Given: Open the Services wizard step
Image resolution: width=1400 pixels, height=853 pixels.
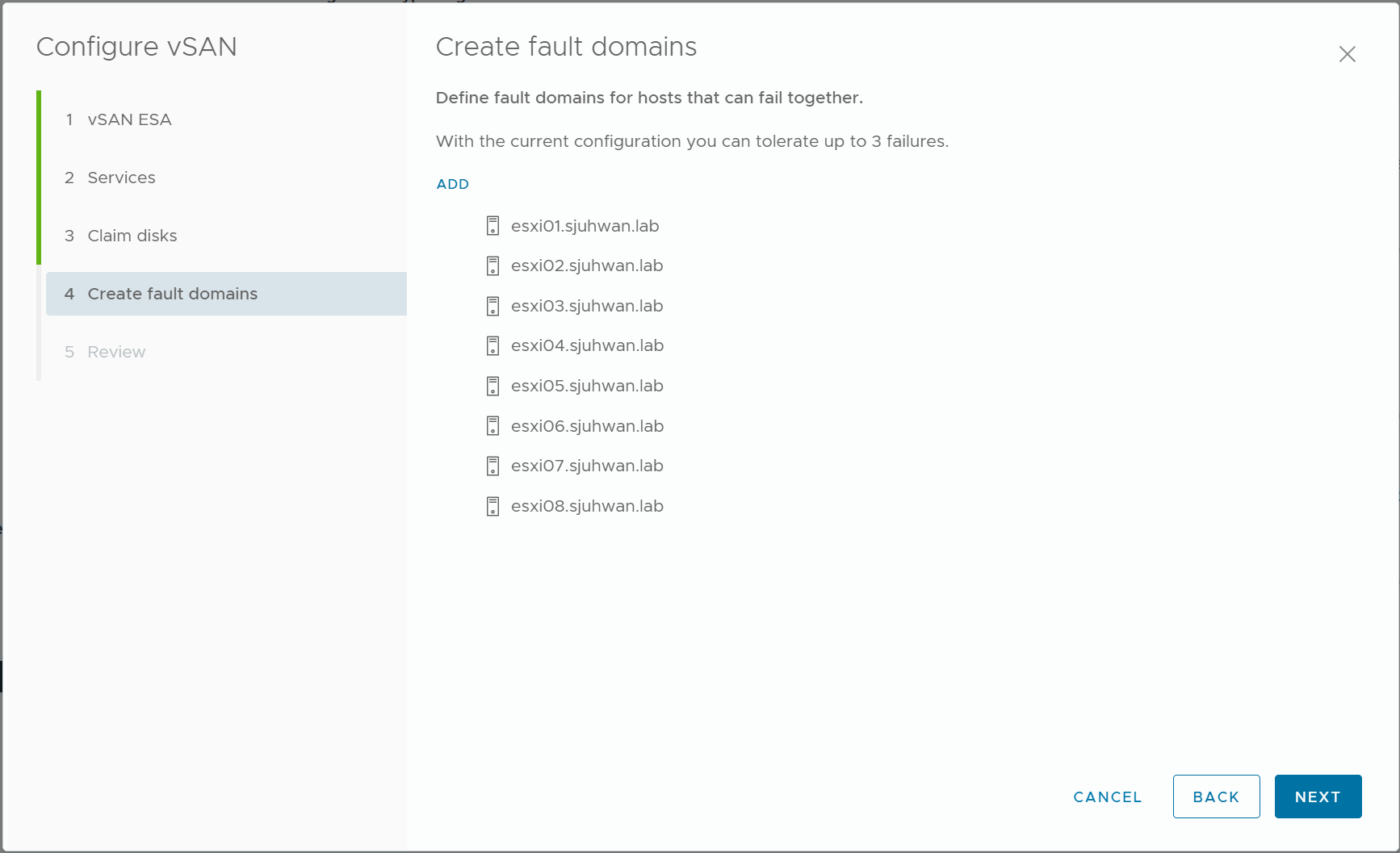Looking at the screenshot, I should coord(121,178).
